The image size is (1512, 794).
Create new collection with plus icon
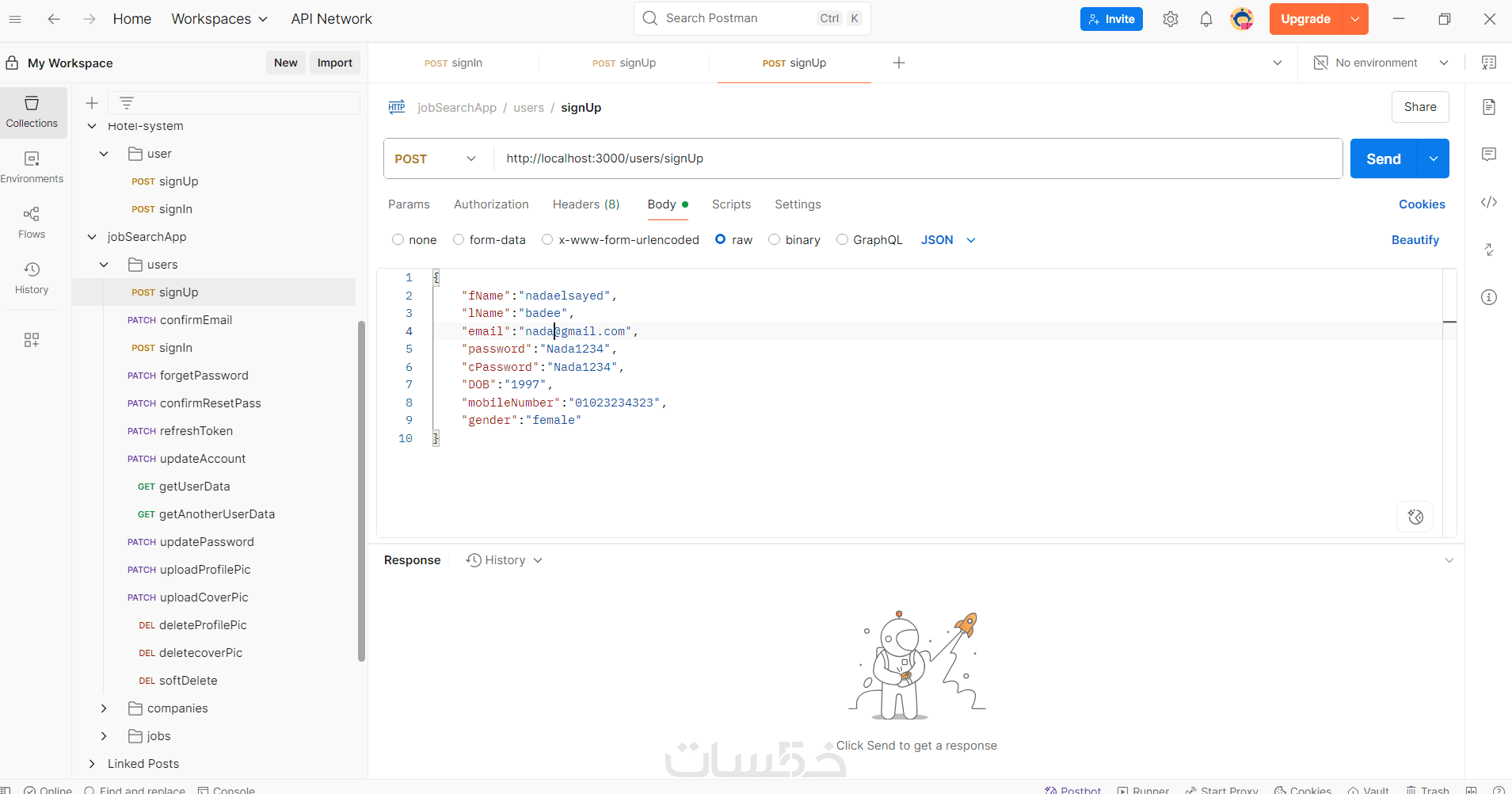92,103
